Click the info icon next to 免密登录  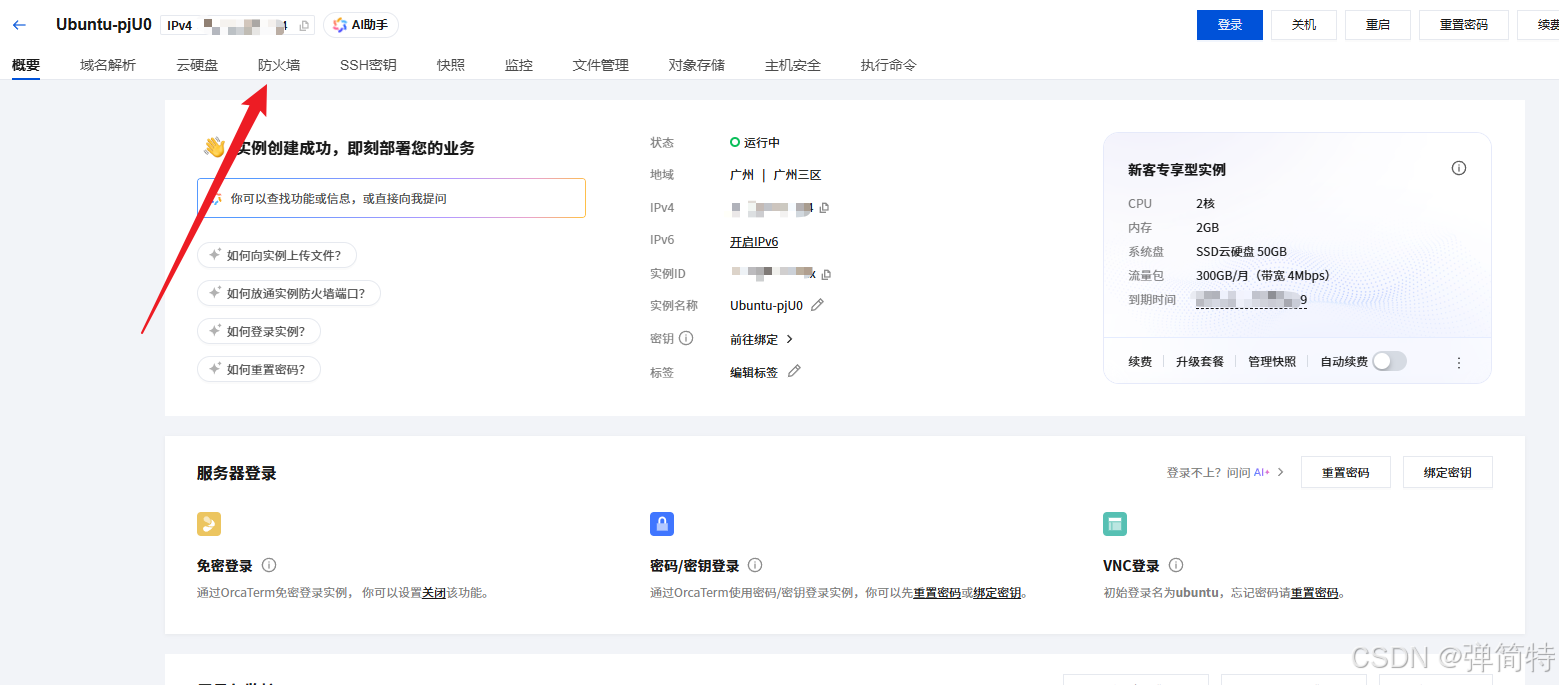click(269, 565)
